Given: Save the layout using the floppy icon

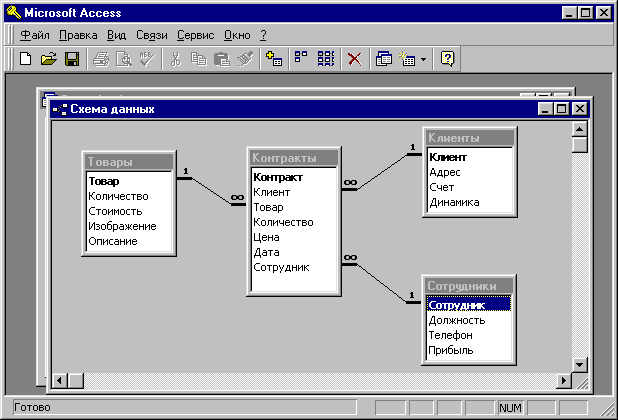Looking at the screenshot, I should [x=72, y=59].
